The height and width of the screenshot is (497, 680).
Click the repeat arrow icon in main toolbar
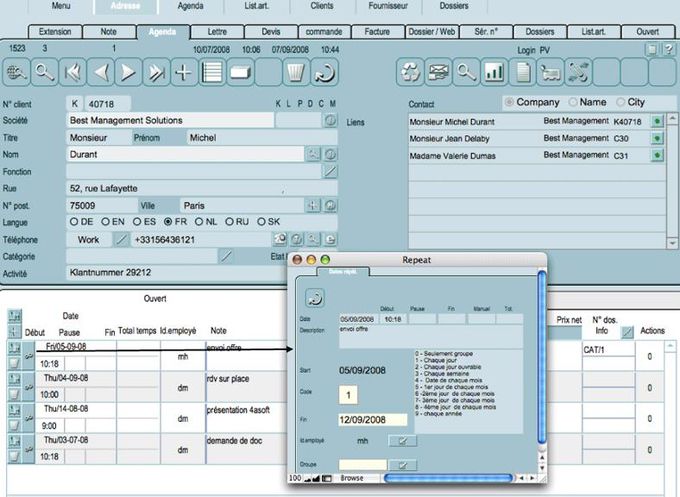tap(324, 72)
